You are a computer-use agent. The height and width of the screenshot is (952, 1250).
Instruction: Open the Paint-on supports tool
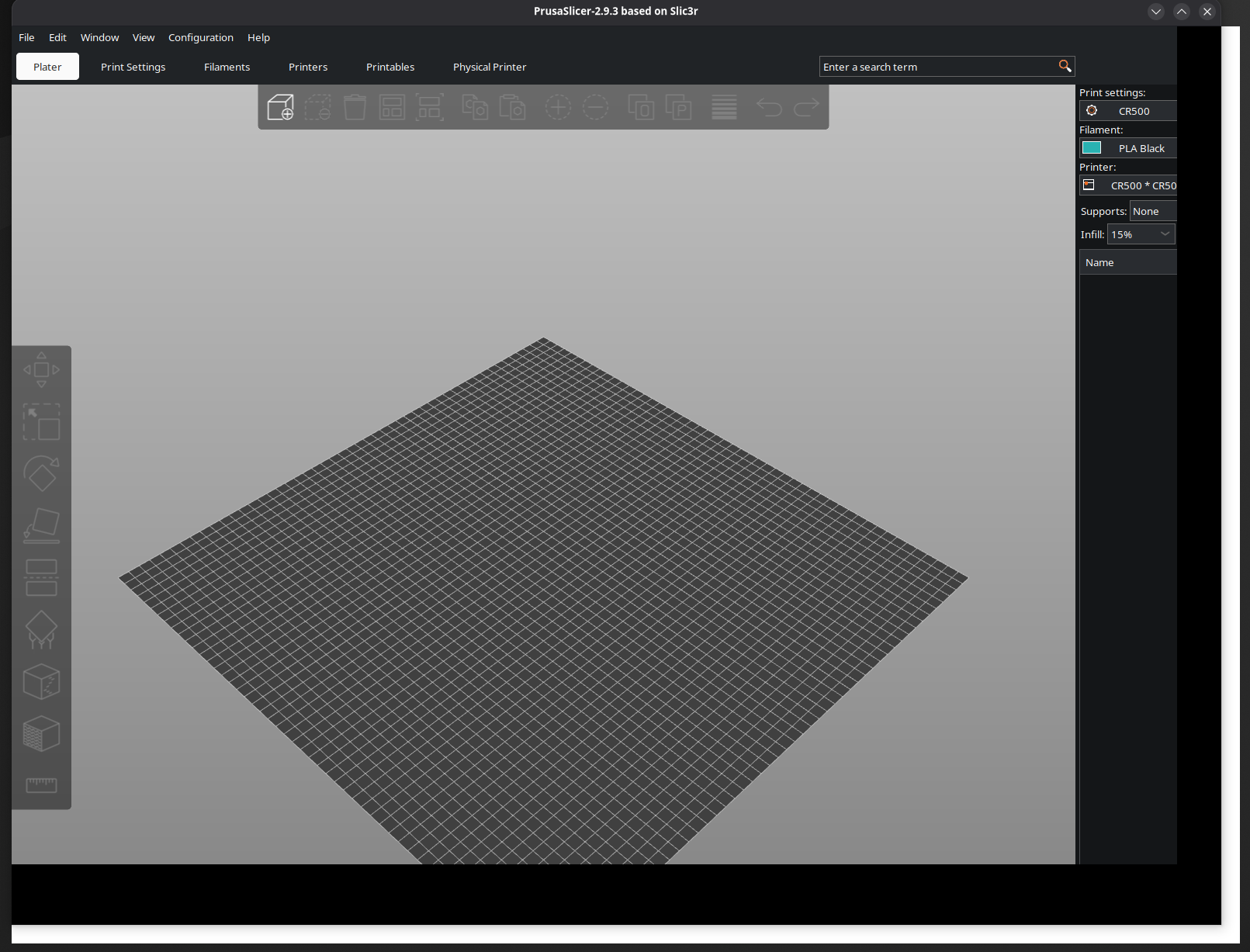[x=41, y=629]
